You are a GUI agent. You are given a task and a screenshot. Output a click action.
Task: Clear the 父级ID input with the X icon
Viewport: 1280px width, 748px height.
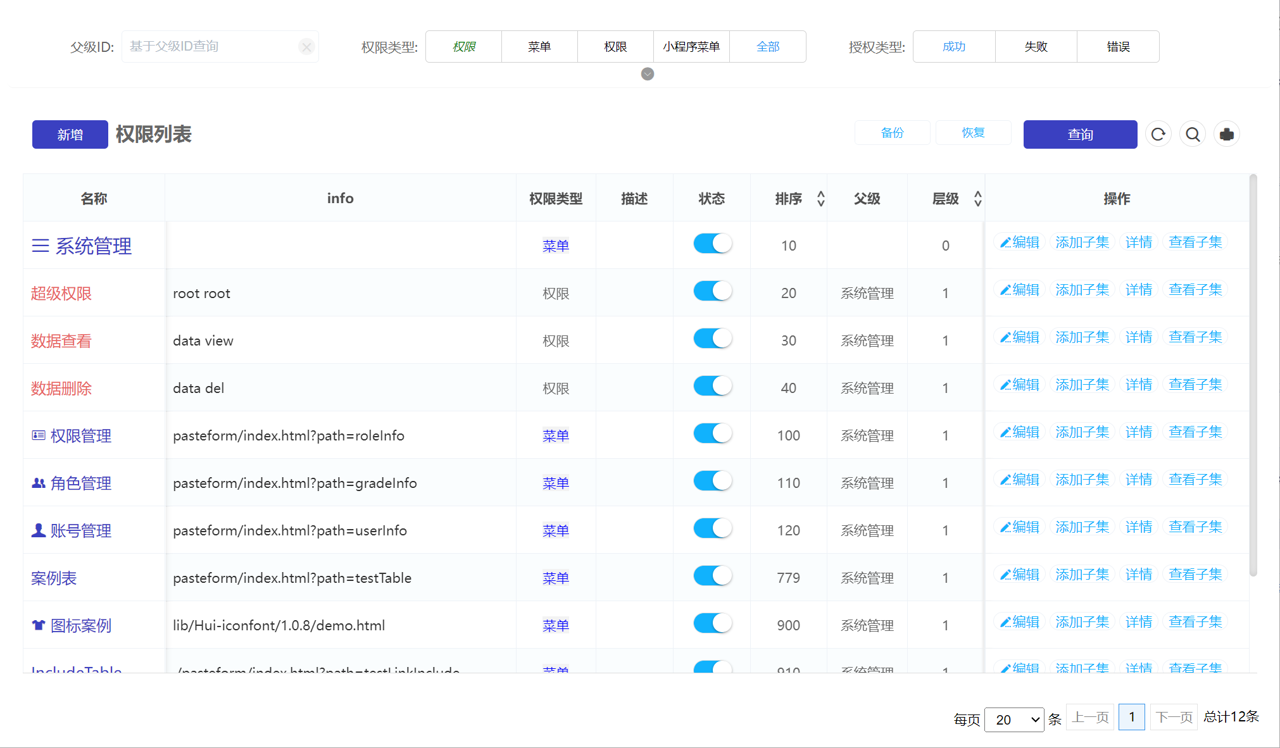click(306, 47)
